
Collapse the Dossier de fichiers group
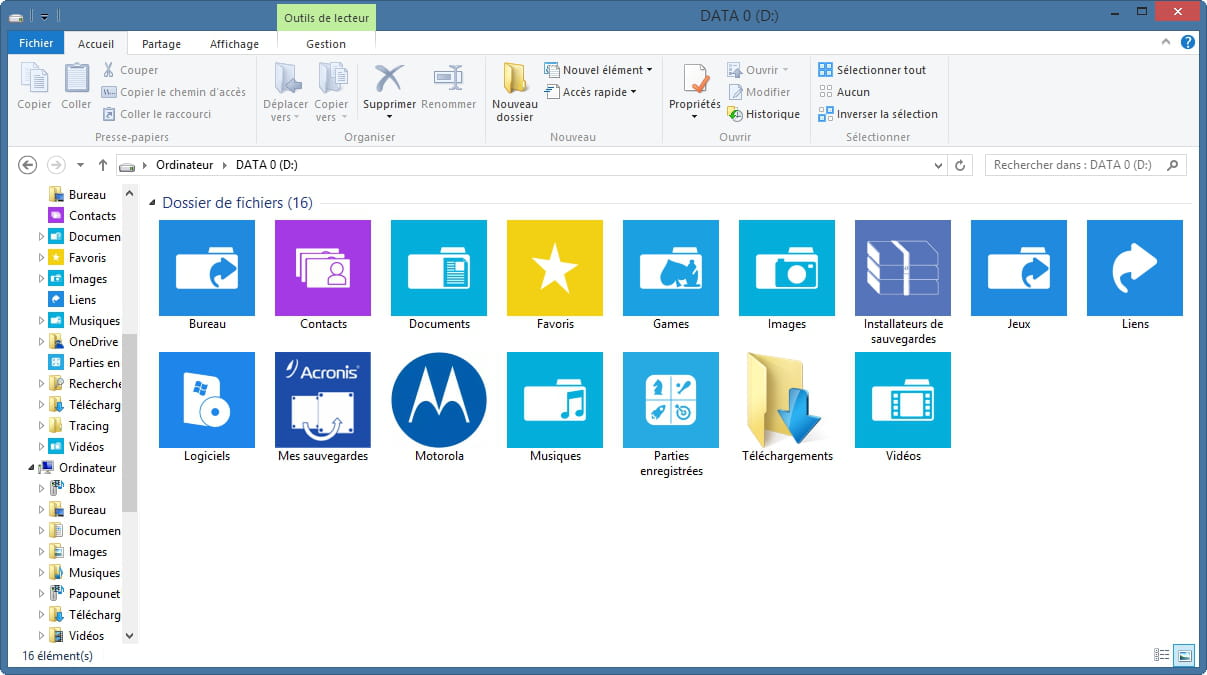(x=153, y=204)
